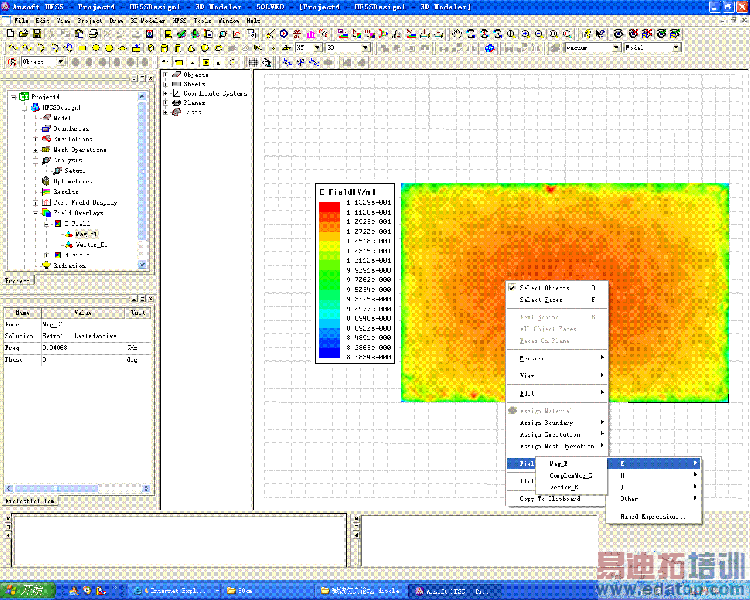
Task: Expand the Mesh Operations tree node
Action: click(35, 150)
